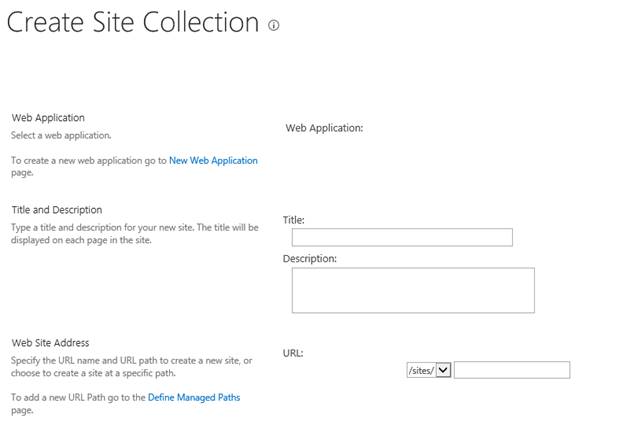
Task: Focus the Title text field
Action: (x=402, y=237)
